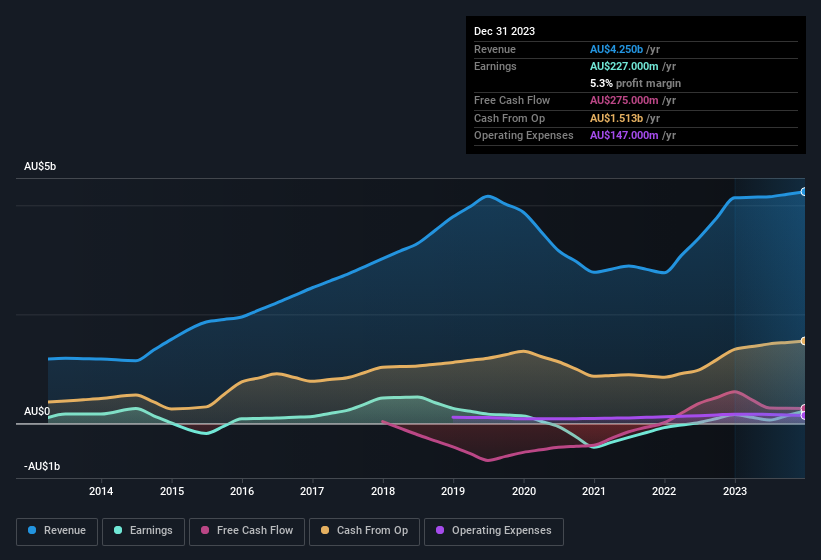Click the AU$227.000m earnings value
Image resolution: width=821 pixels, height=560 pixels.
coord(624,66)
